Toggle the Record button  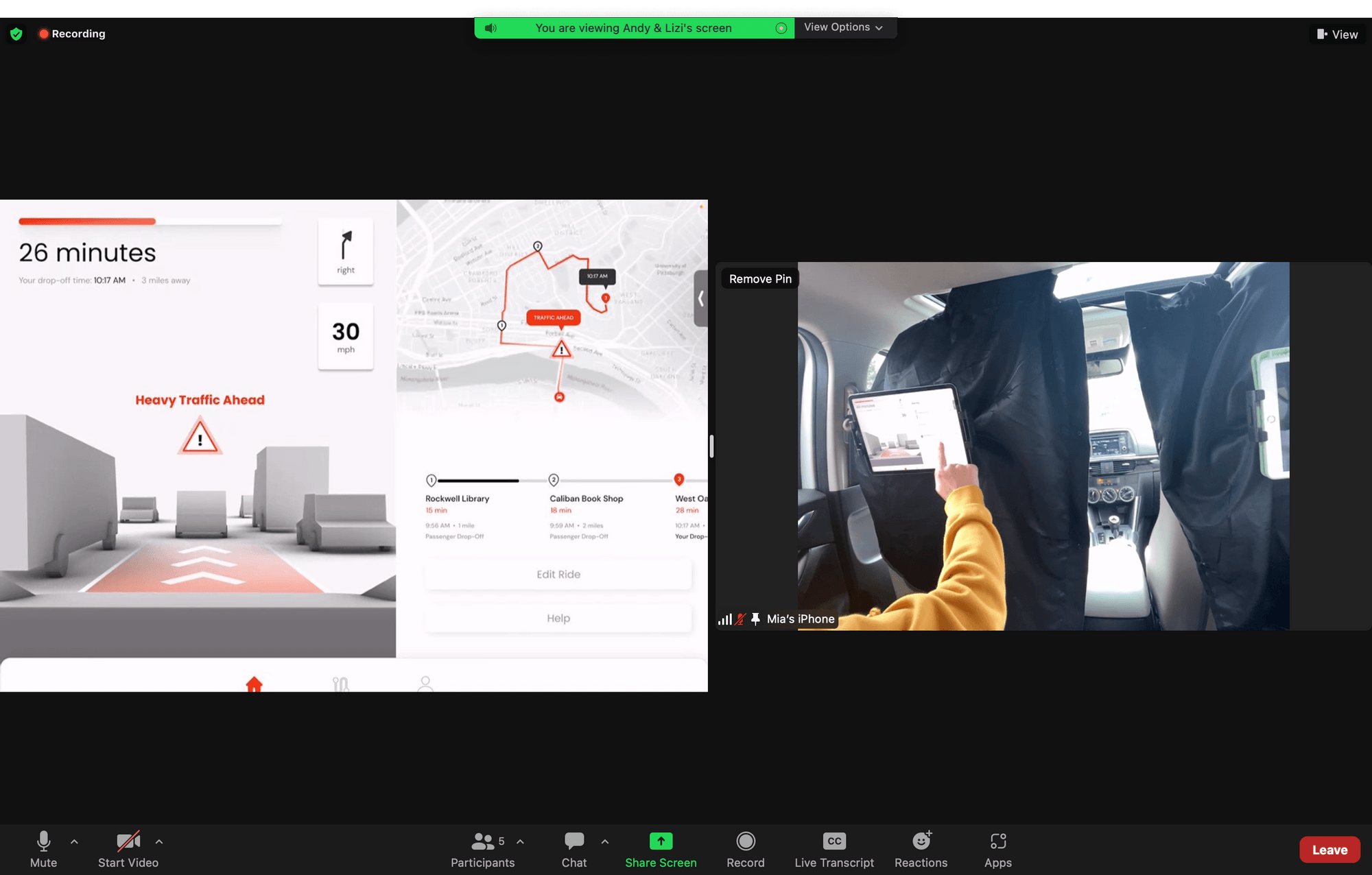(745, 841)
